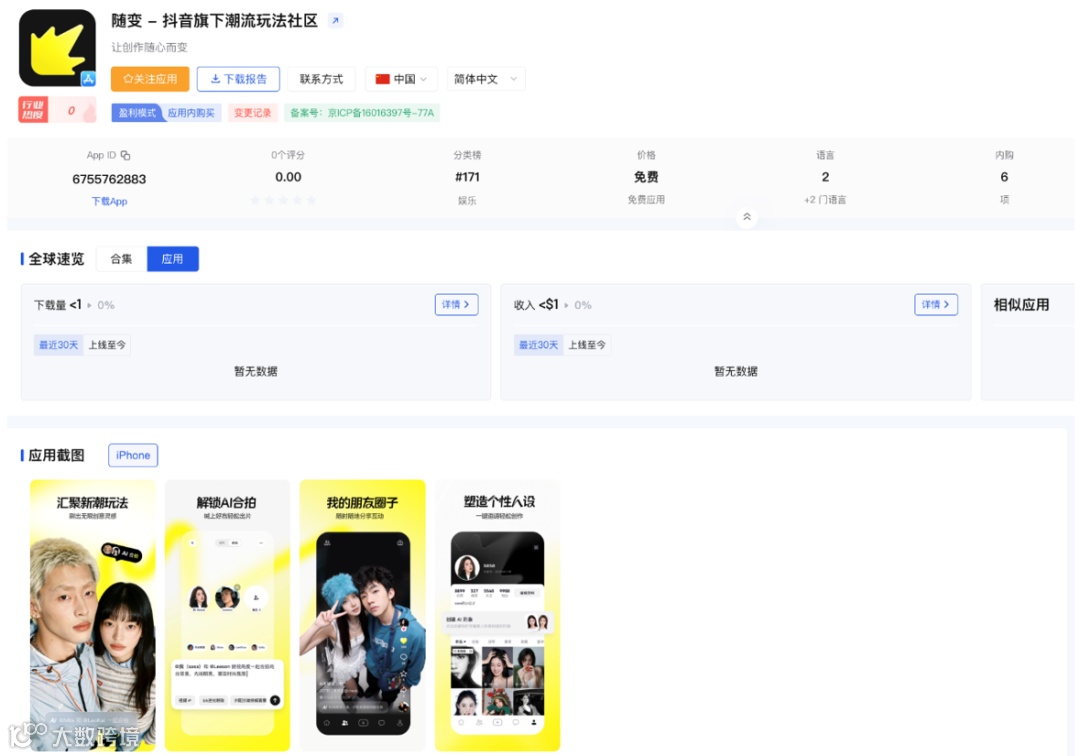Open the 变更记录 change log tag
1080x756 pixels.
coord(252,113)
